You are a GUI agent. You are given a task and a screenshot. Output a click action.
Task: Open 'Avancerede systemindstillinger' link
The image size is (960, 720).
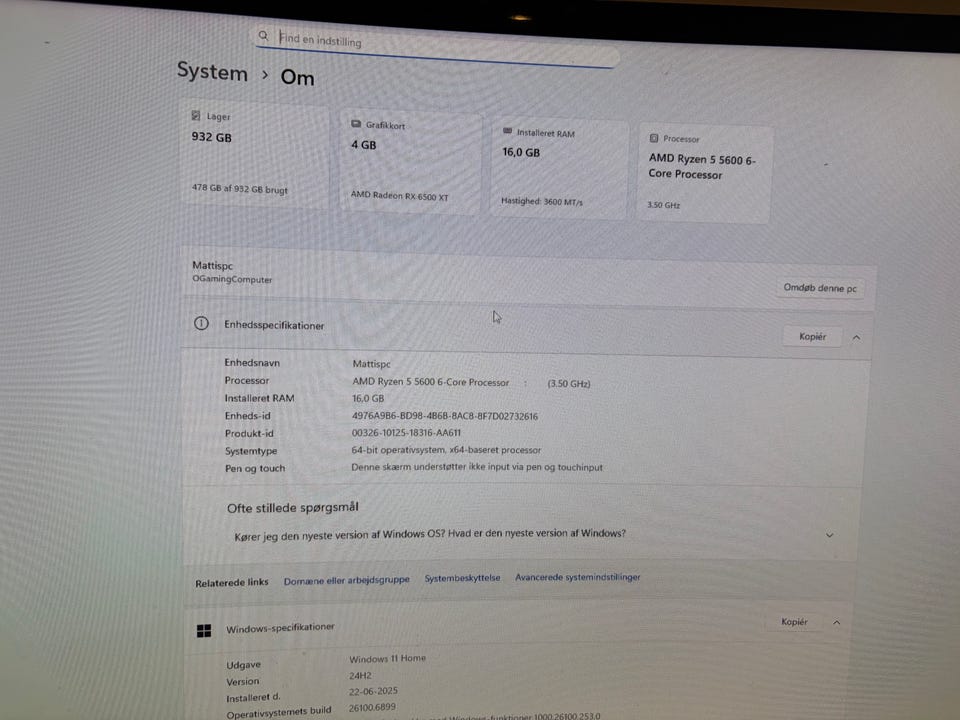tap(577, 577)
